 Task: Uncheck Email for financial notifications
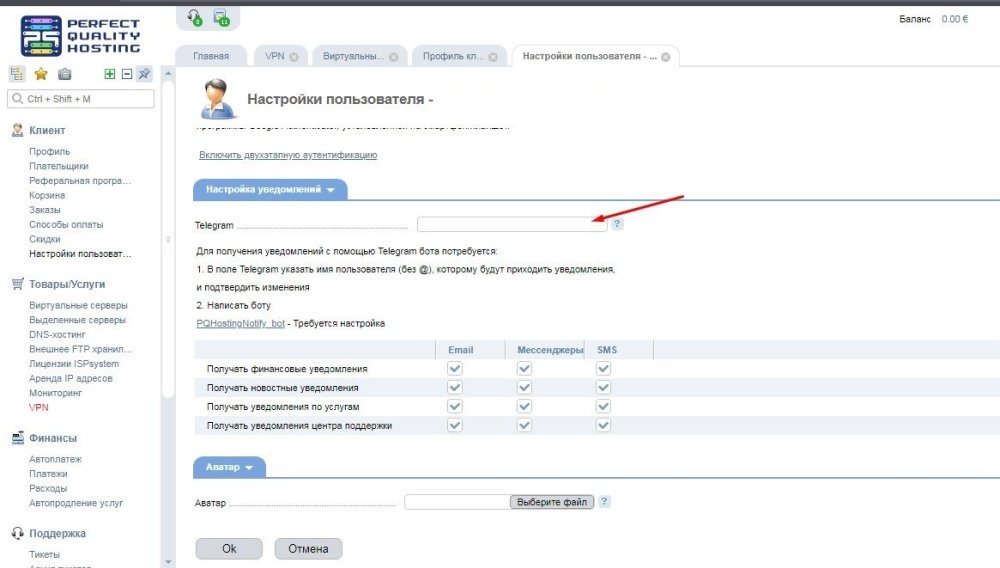[x=455, y=368]
